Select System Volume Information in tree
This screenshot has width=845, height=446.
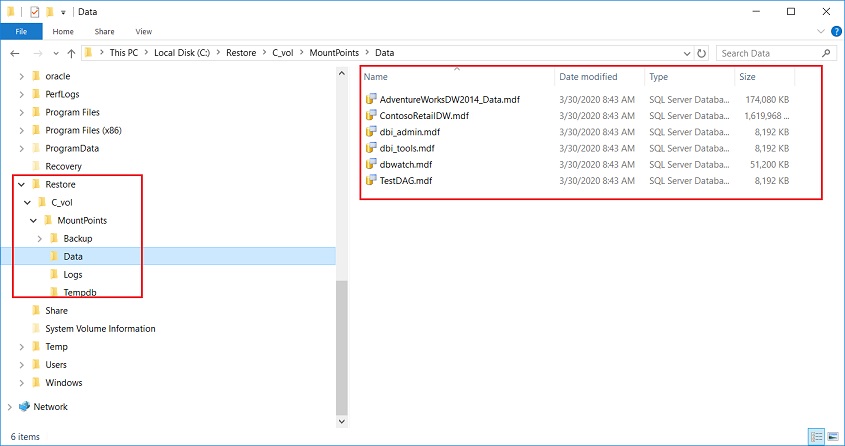[x=100, y=329]
